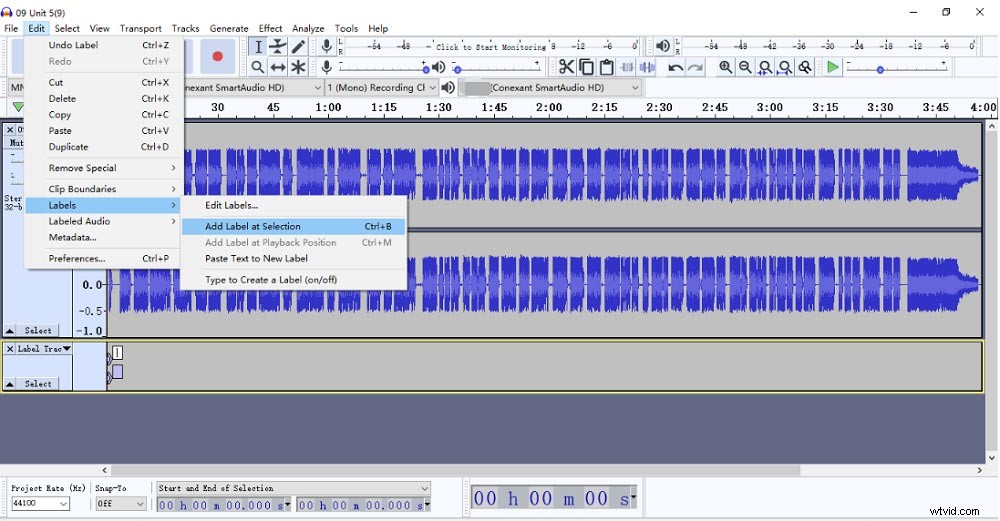Expand the Clip Boundaries submenu
1000x521 pixels.
104,189
